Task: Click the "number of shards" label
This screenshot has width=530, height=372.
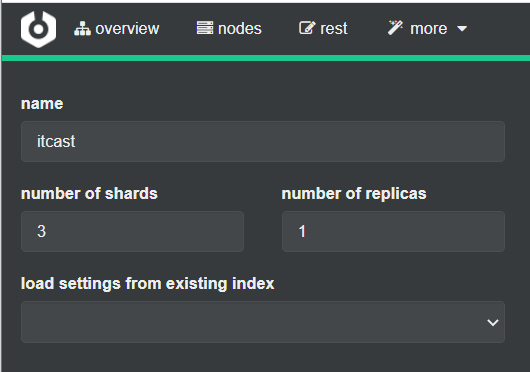Action: click(89, 194)
